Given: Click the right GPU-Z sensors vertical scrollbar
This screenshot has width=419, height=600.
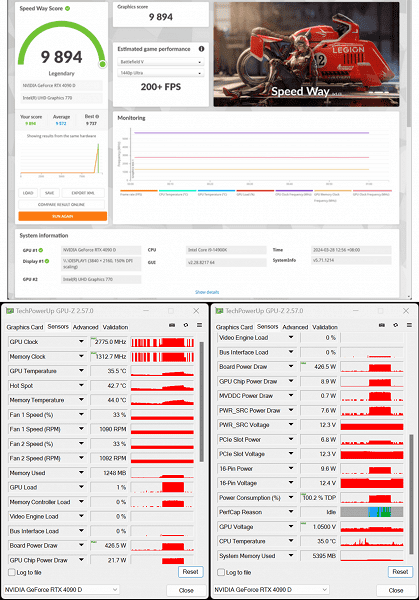Looking at the screenshot, I should tap(411, 494).
